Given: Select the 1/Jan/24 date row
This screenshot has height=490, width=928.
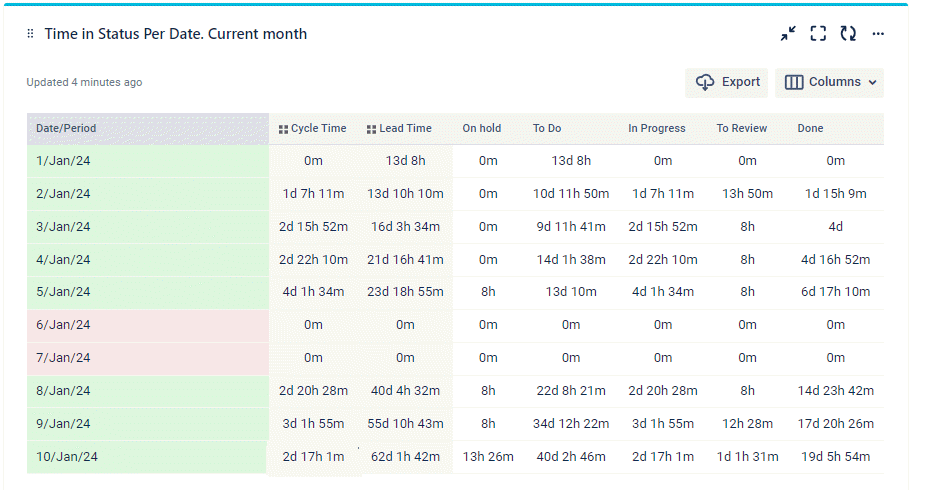Looking at the screenshot, I should click(63, 160).
